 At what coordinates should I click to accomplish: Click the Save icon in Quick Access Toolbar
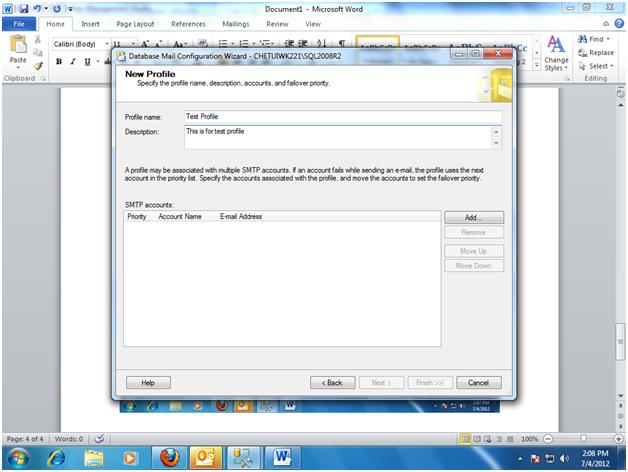pos(24,8)
